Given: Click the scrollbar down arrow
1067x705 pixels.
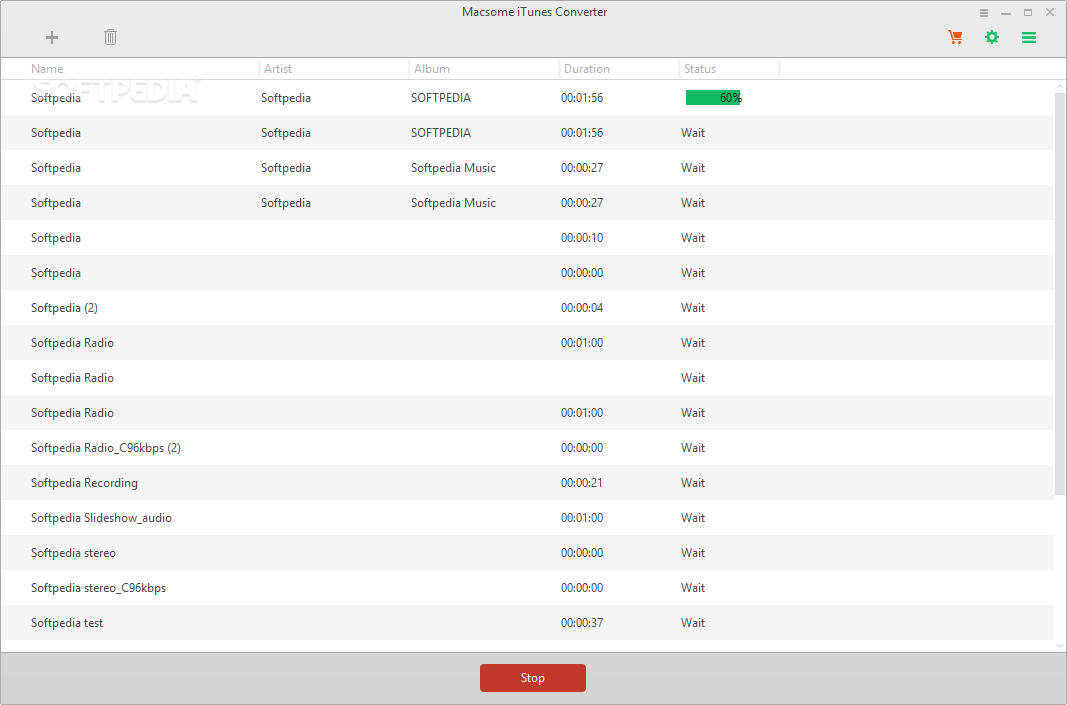Looking at the screenshot, I should pyautogui.click(x=1060, y=646).
